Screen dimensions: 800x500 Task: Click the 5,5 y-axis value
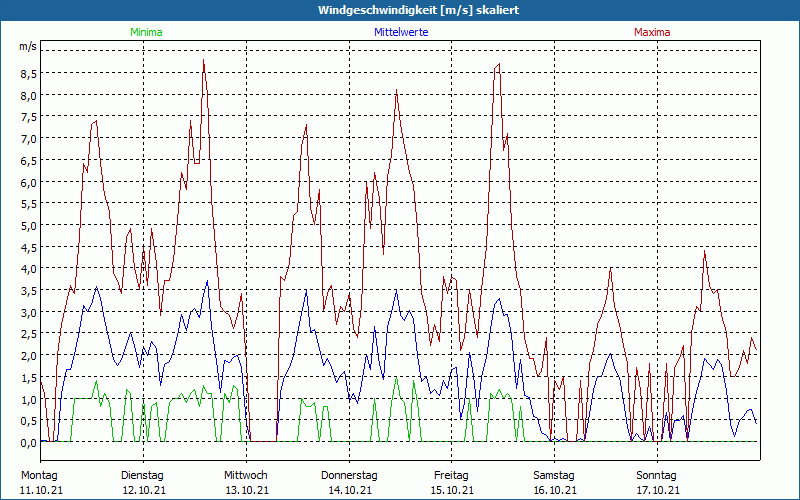[28, 204]
